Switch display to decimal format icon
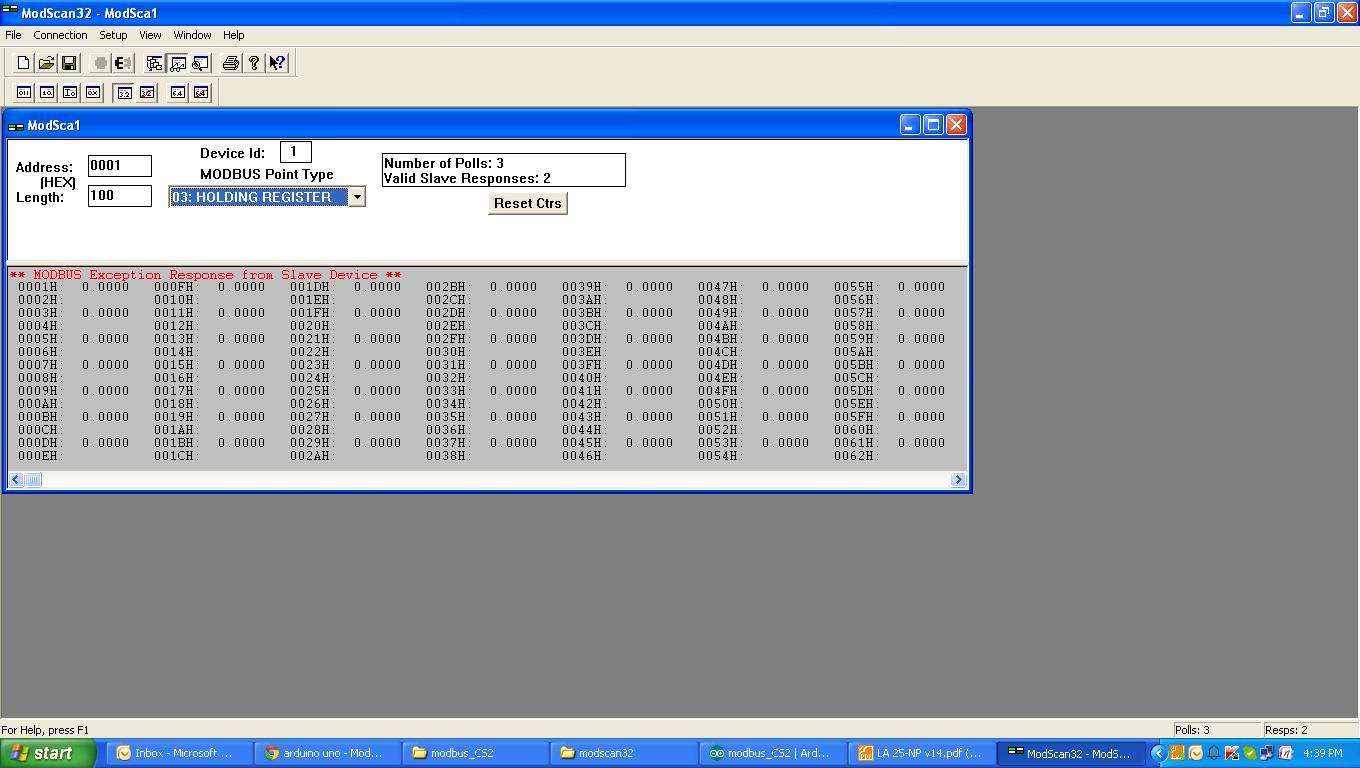The height and width of the screenshot is (768, 1360). pyautogui.click(x=46, y=92)
